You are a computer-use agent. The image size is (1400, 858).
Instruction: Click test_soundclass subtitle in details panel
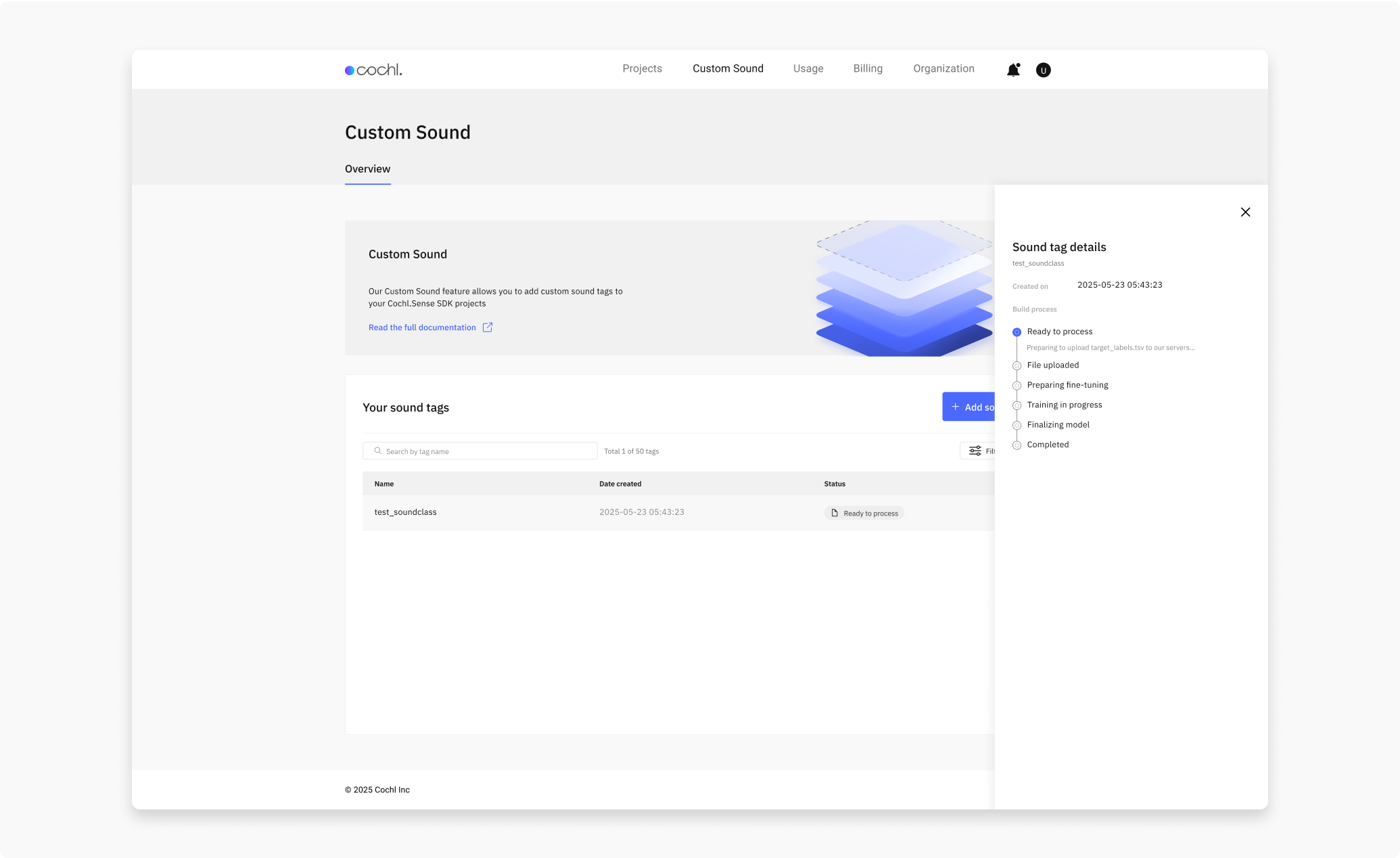tap(1038, 263)
